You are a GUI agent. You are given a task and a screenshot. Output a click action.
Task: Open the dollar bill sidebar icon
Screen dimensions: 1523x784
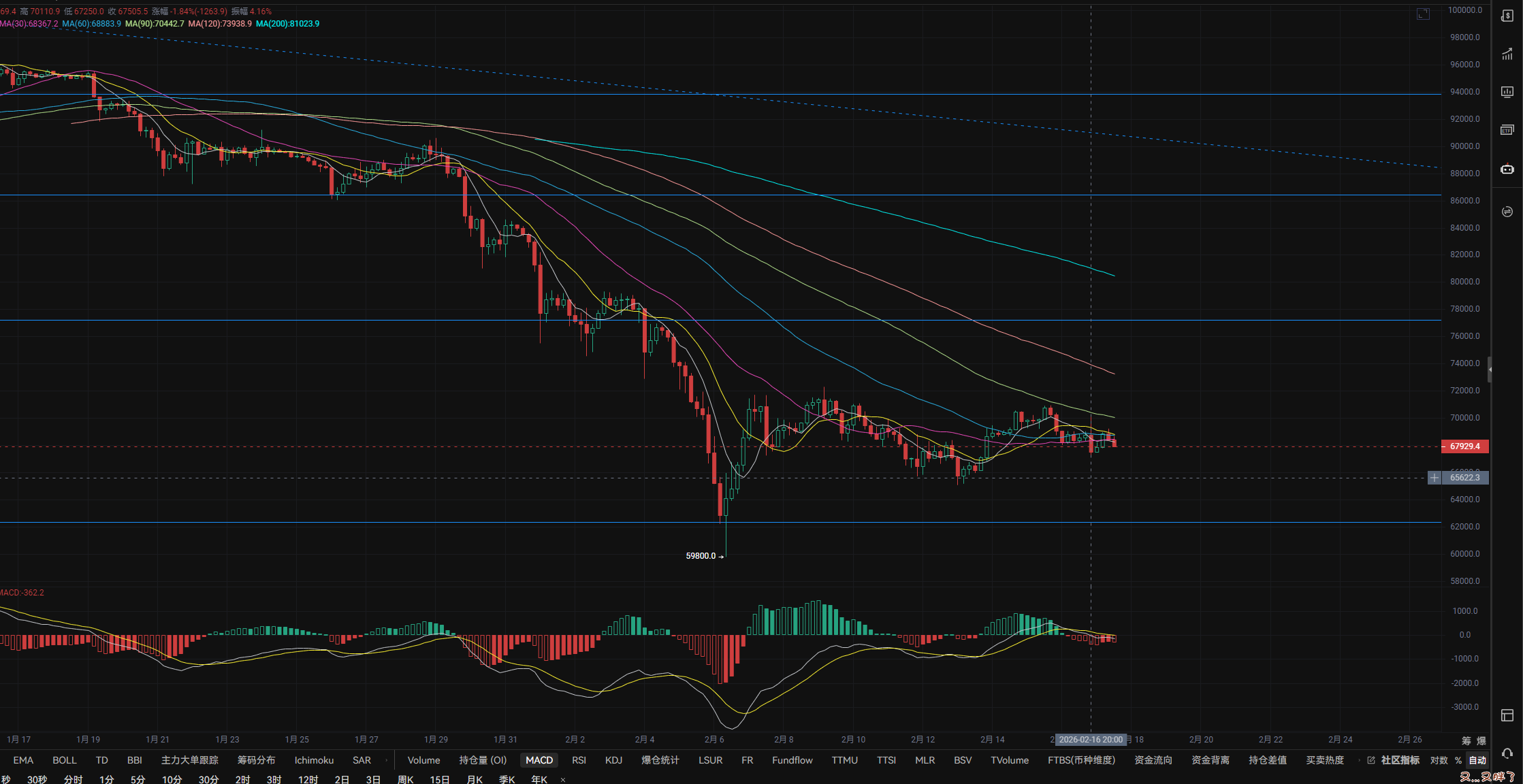pyautogui.click(x=1507, y=16)
